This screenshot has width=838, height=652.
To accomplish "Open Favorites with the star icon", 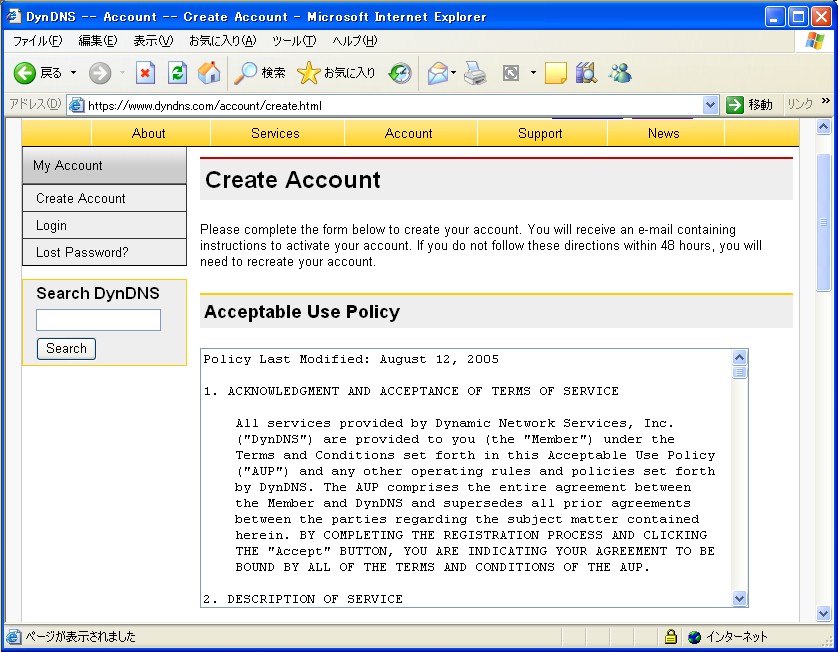I will point(308,73).
